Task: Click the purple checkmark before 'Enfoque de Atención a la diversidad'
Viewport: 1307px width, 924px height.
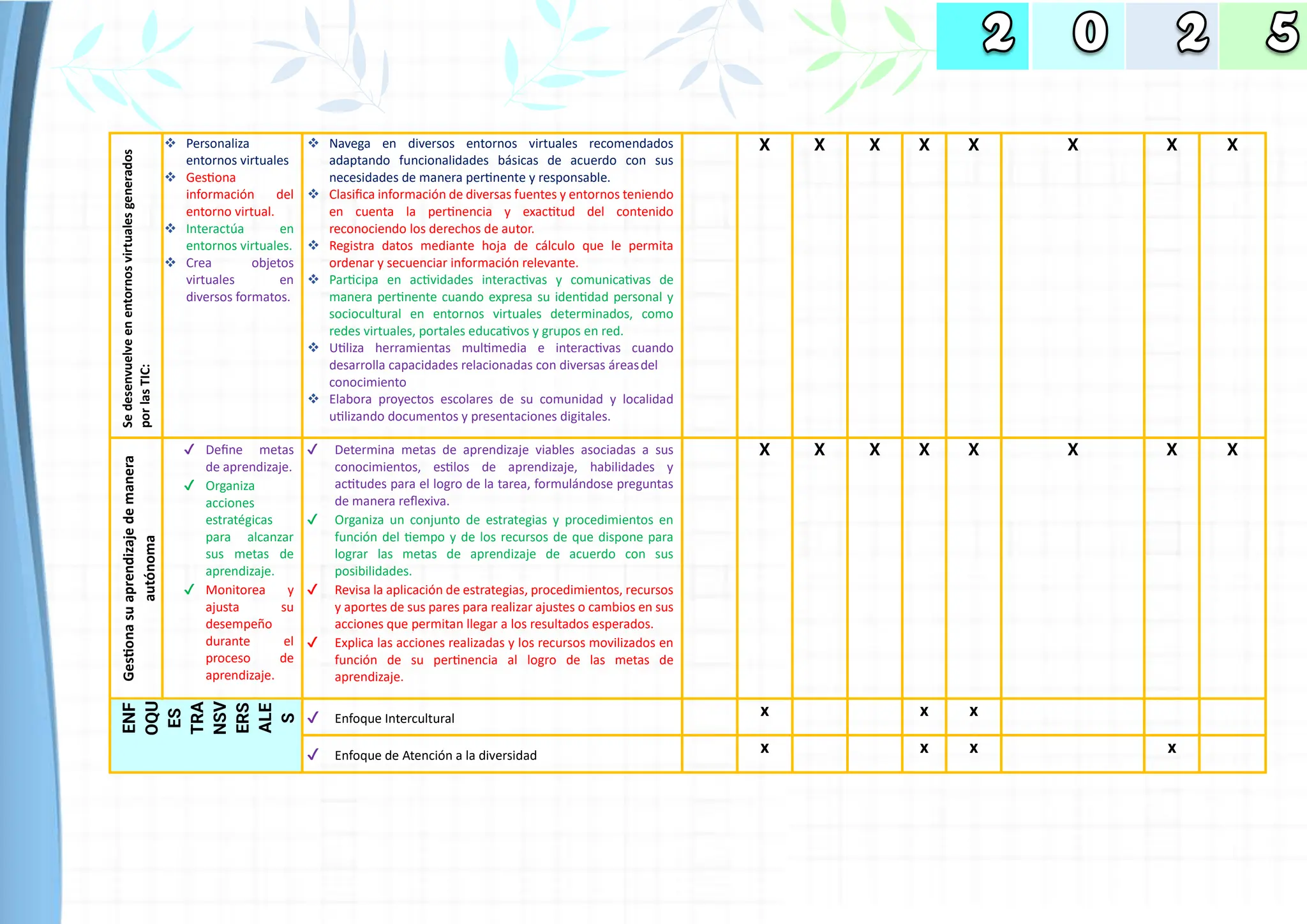Action: (x=312, y=754)
